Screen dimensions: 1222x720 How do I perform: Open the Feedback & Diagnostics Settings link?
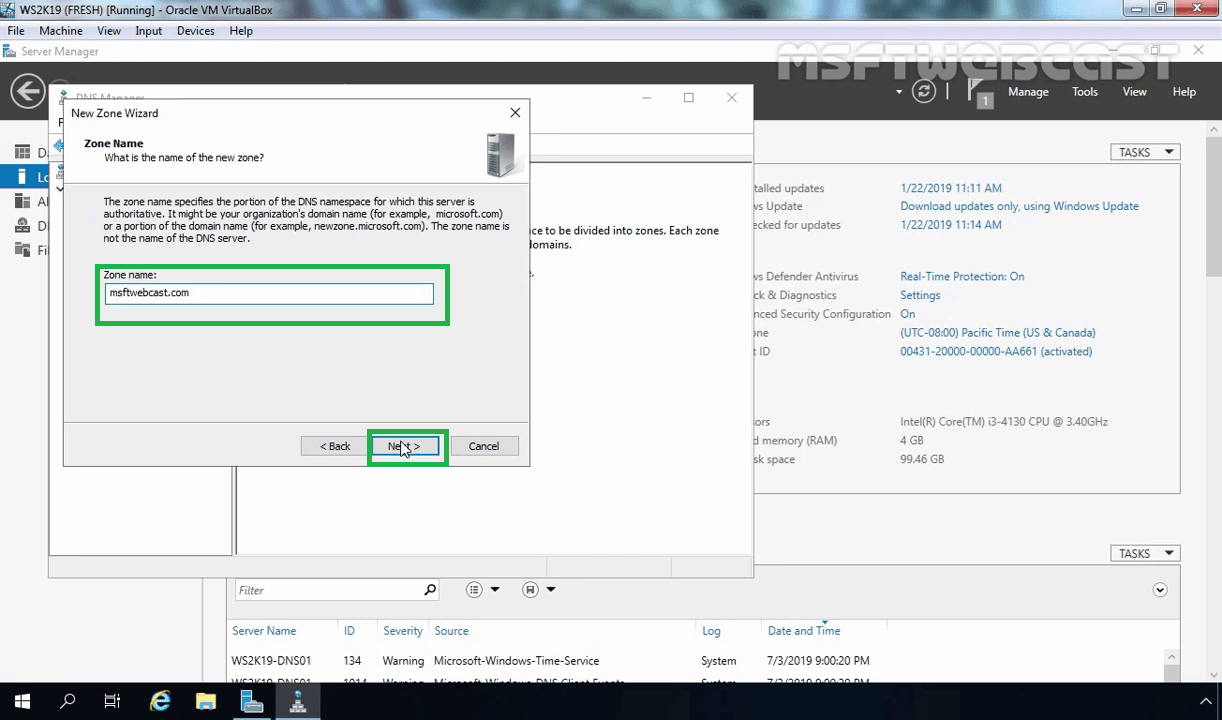coord(920,295)
